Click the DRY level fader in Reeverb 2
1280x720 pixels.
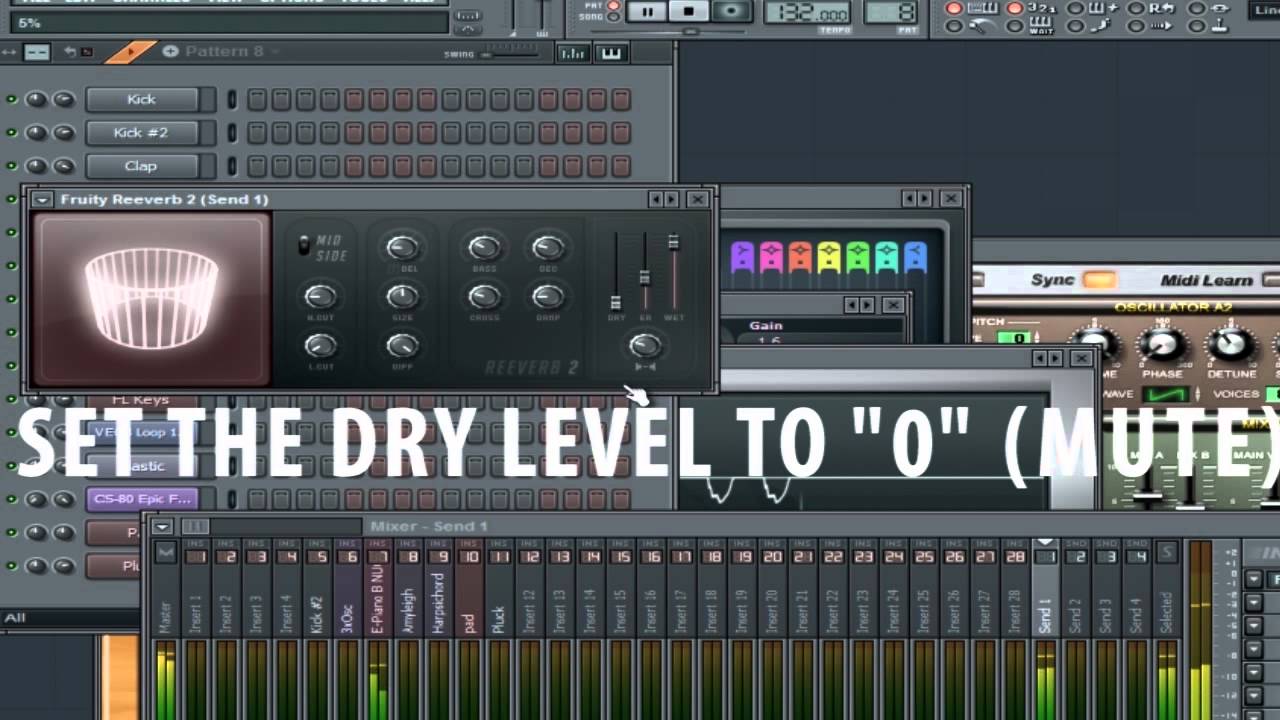tap(615, 302)
